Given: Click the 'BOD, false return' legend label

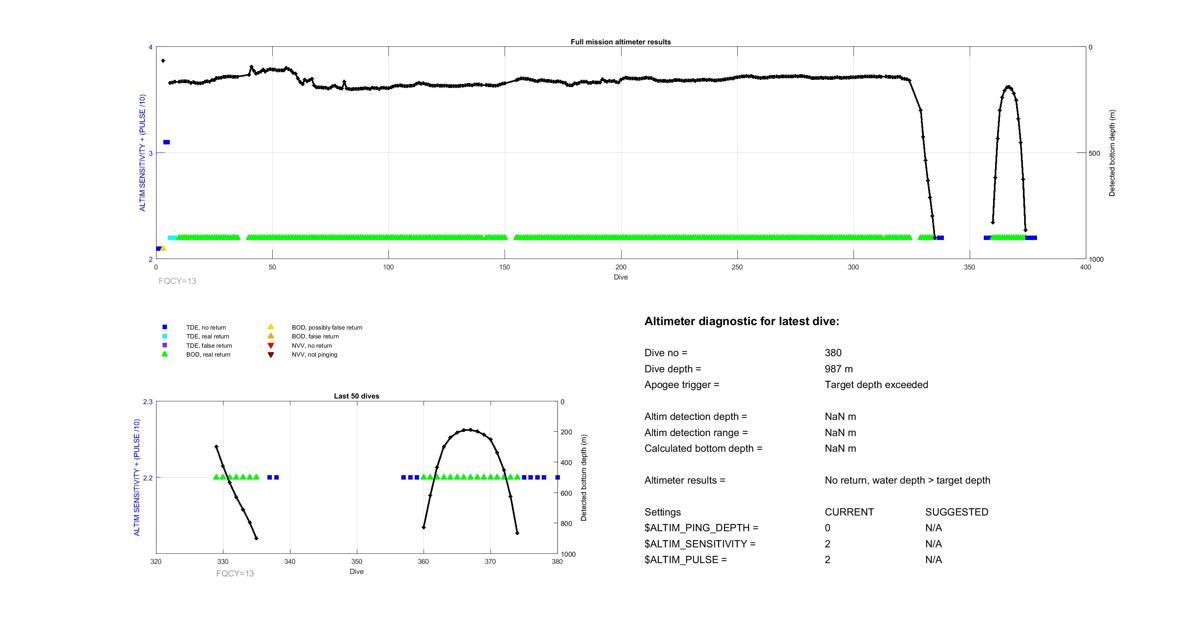Looking at the screenshot, I should click(315, 336).
